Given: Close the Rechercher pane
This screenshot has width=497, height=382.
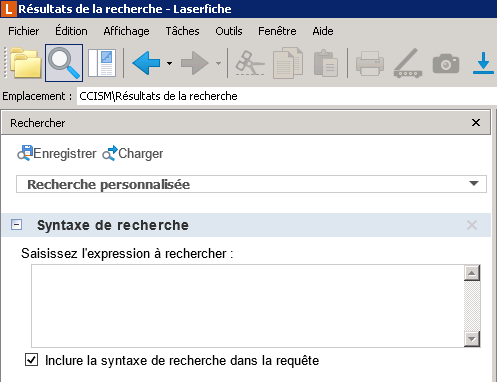Looking at the screenshot, I should [x=476, y=123].
